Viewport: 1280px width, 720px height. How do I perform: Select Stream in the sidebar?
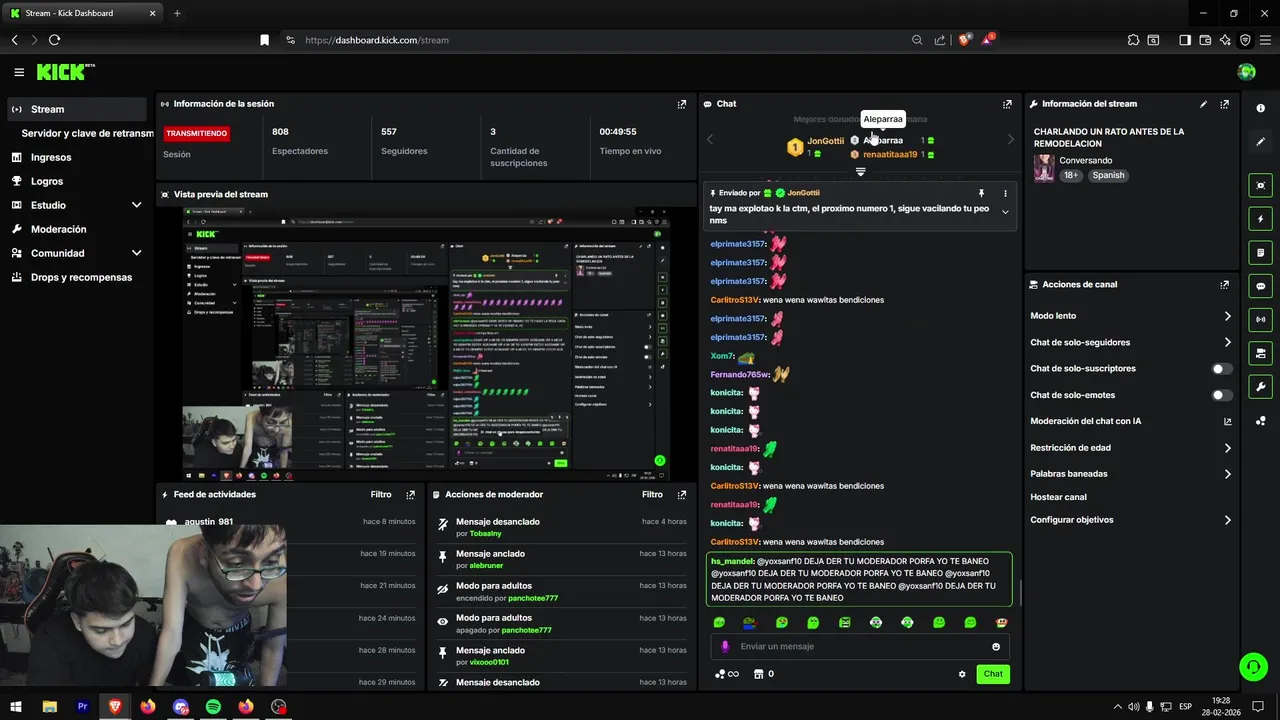click(75, 109)
